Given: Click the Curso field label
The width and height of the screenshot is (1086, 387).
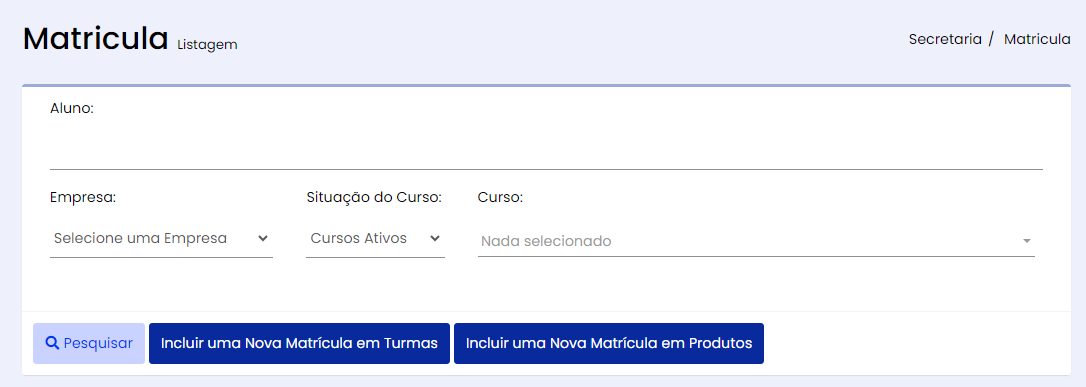Looking at the screenshot, I should point(500,197).
